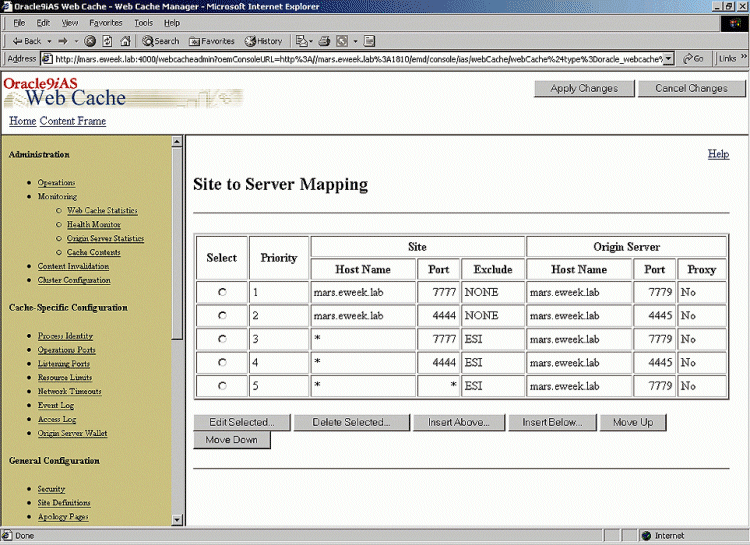Image resolution: width=750 pixels, height=545 pixels.
Task: Open the browser Home icon
Action: pyautogui.click(x=125, y=41)
